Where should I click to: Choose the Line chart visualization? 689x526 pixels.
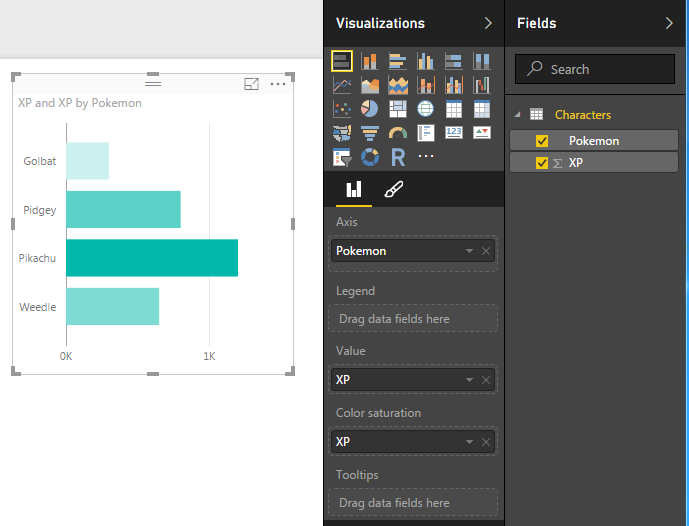click(x=342, y=85)
